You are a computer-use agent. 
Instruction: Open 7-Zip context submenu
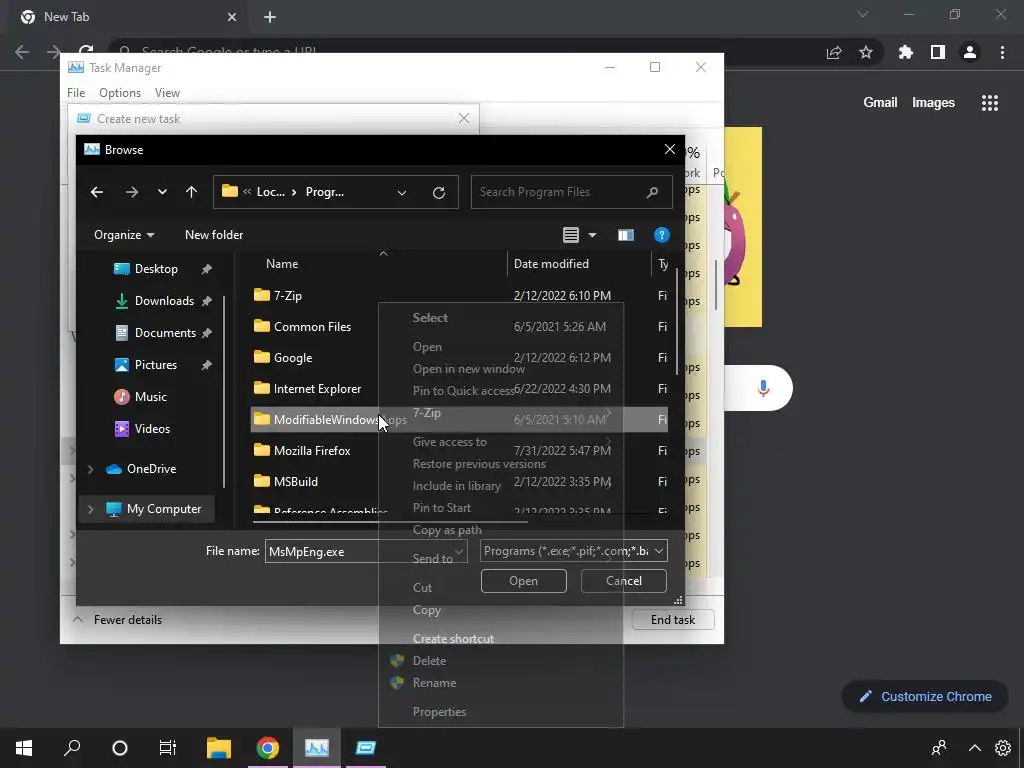click(426, 413)
